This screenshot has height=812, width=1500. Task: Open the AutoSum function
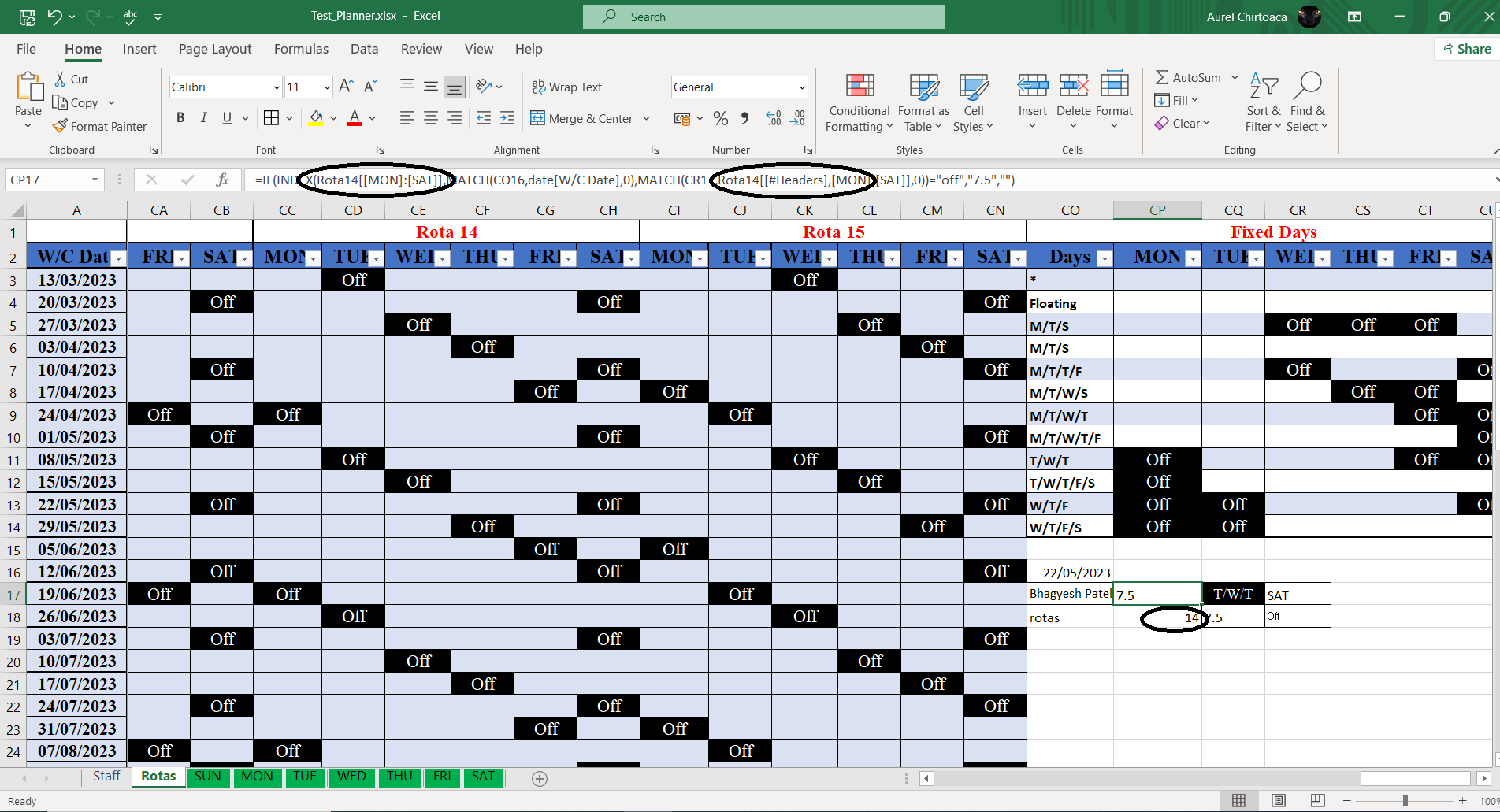[x=1188, y=77]
